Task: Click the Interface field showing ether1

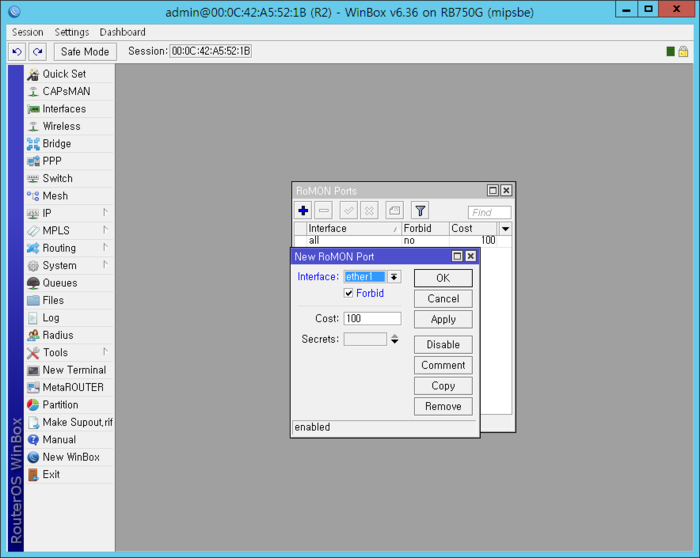Action: (x=365, y=277)
